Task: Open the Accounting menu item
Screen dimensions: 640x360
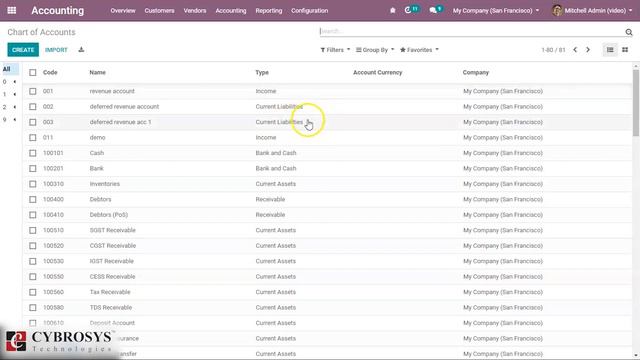Action: (x=231, y=11)
